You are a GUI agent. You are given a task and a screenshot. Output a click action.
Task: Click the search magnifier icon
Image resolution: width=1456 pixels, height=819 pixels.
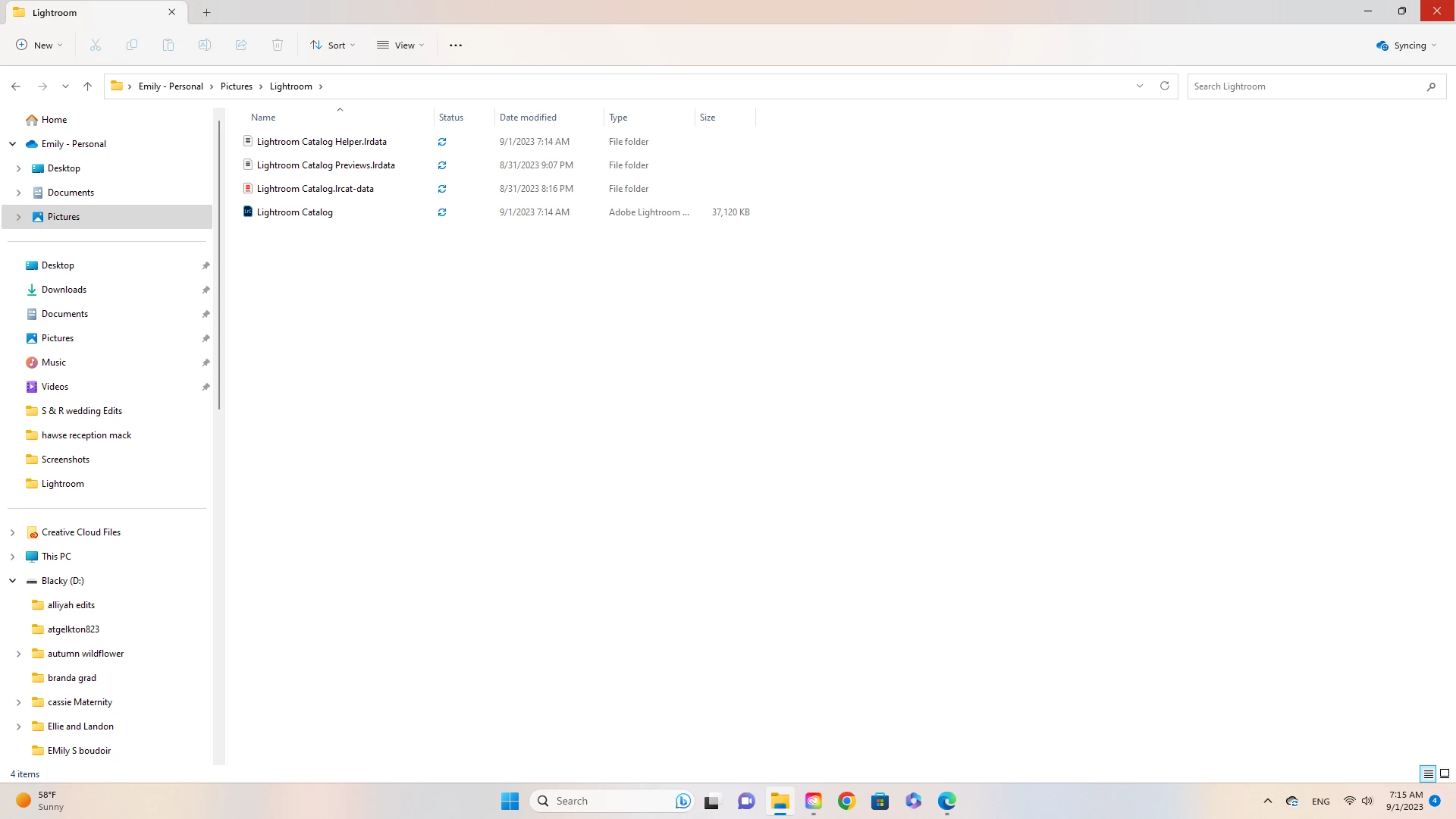tap(1431, 86)
